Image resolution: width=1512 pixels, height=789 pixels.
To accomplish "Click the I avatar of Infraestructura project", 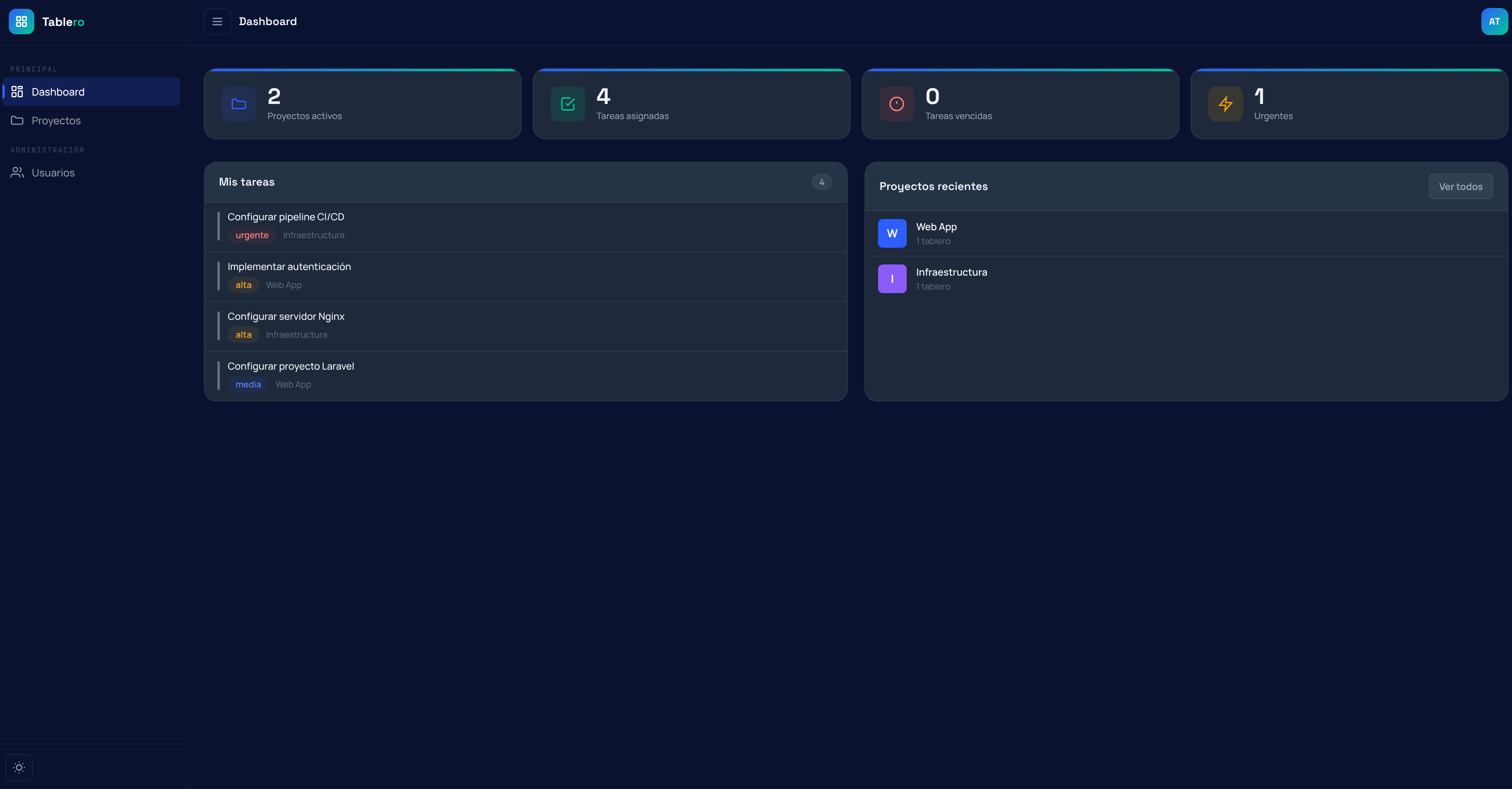I will pos(892,279).
